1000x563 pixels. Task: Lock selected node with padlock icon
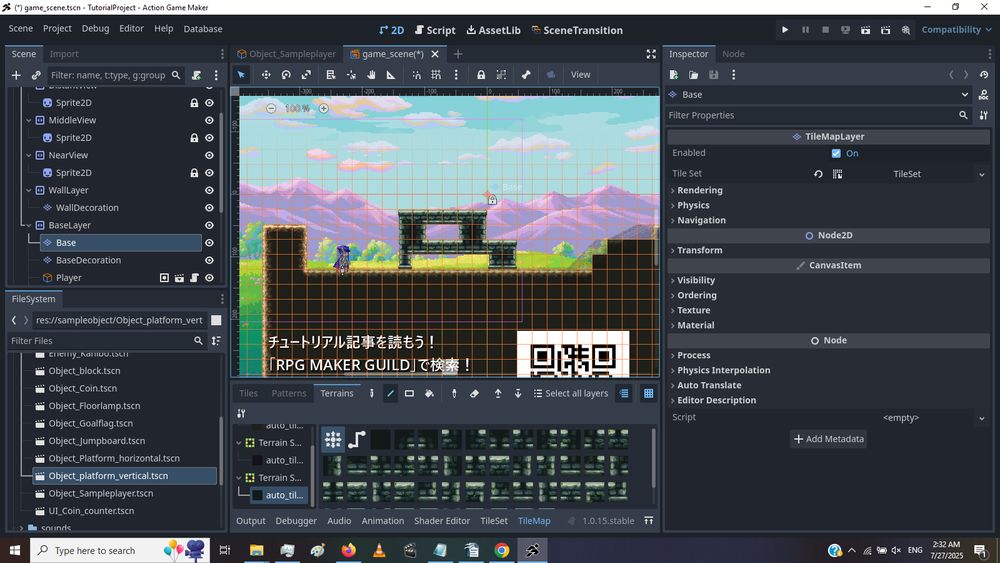click(x=481, y=75)
